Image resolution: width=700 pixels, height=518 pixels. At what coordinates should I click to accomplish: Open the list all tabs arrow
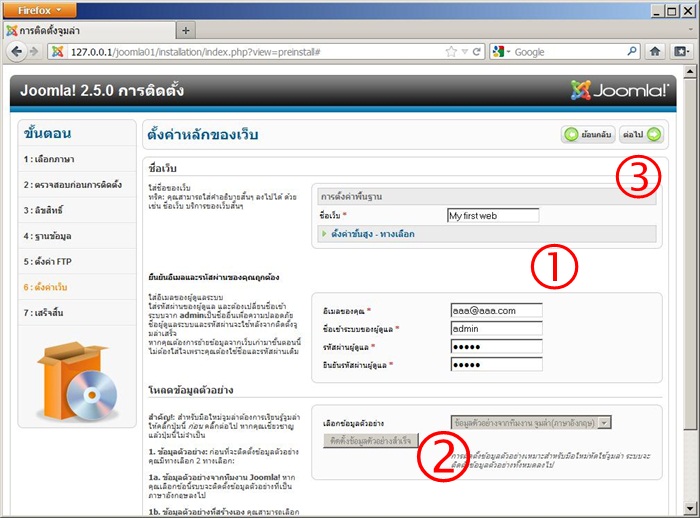tap(692, 30)
